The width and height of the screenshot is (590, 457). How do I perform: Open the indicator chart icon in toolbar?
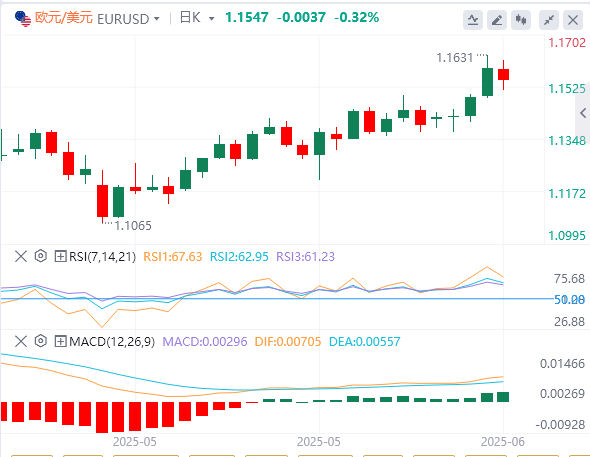click(473, 20)
